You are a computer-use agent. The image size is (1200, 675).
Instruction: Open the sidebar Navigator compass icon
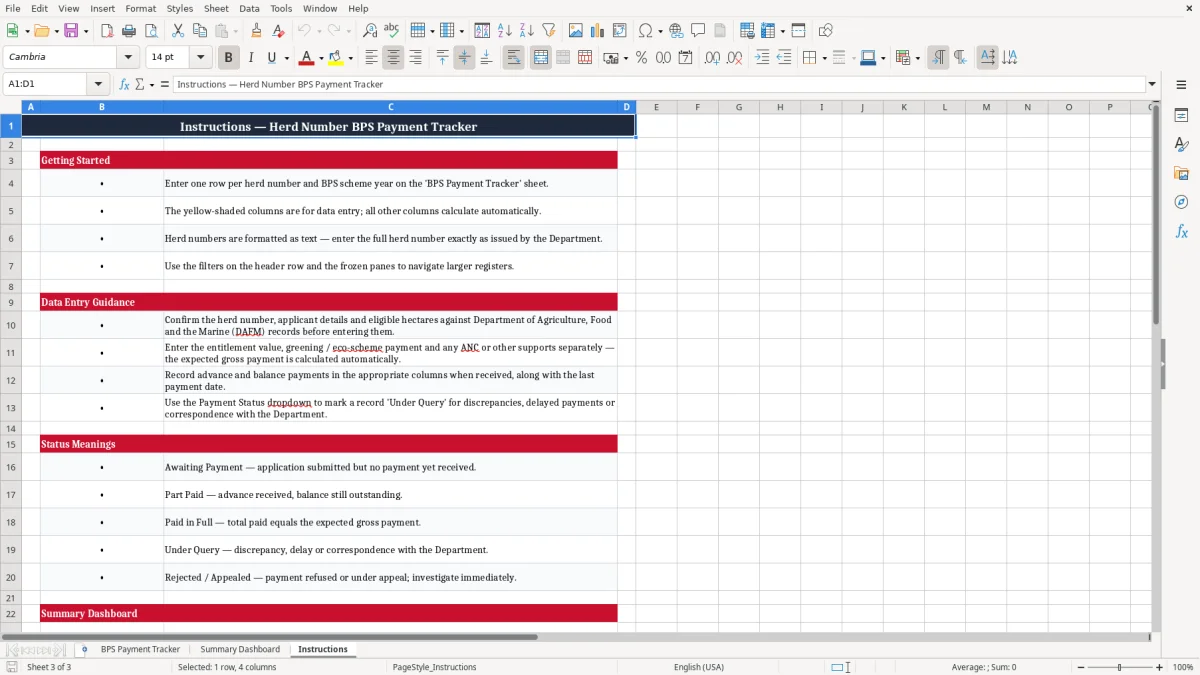1181,202
